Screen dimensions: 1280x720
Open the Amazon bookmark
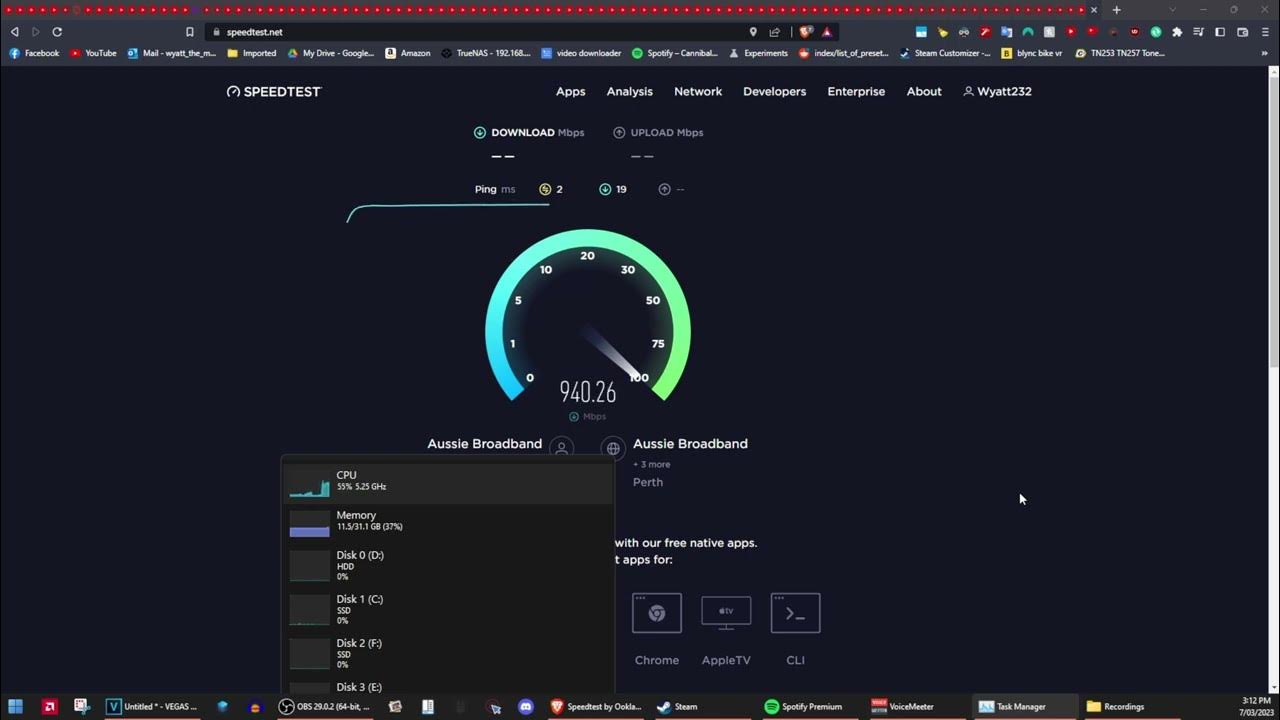(408, 53)
